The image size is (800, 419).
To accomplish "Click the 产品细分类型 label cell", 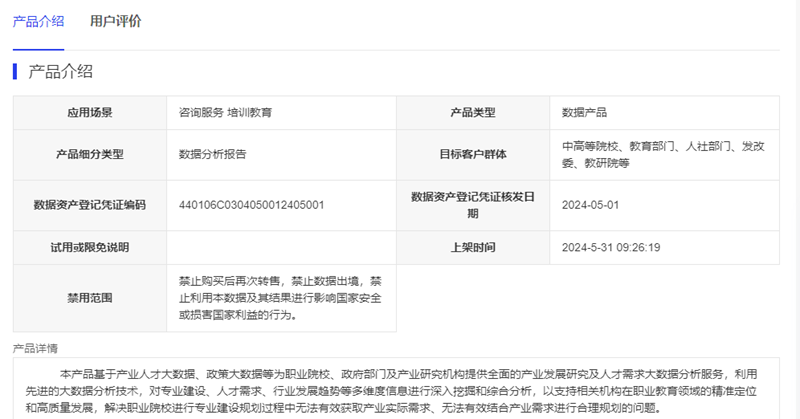I will pos(89,154).
